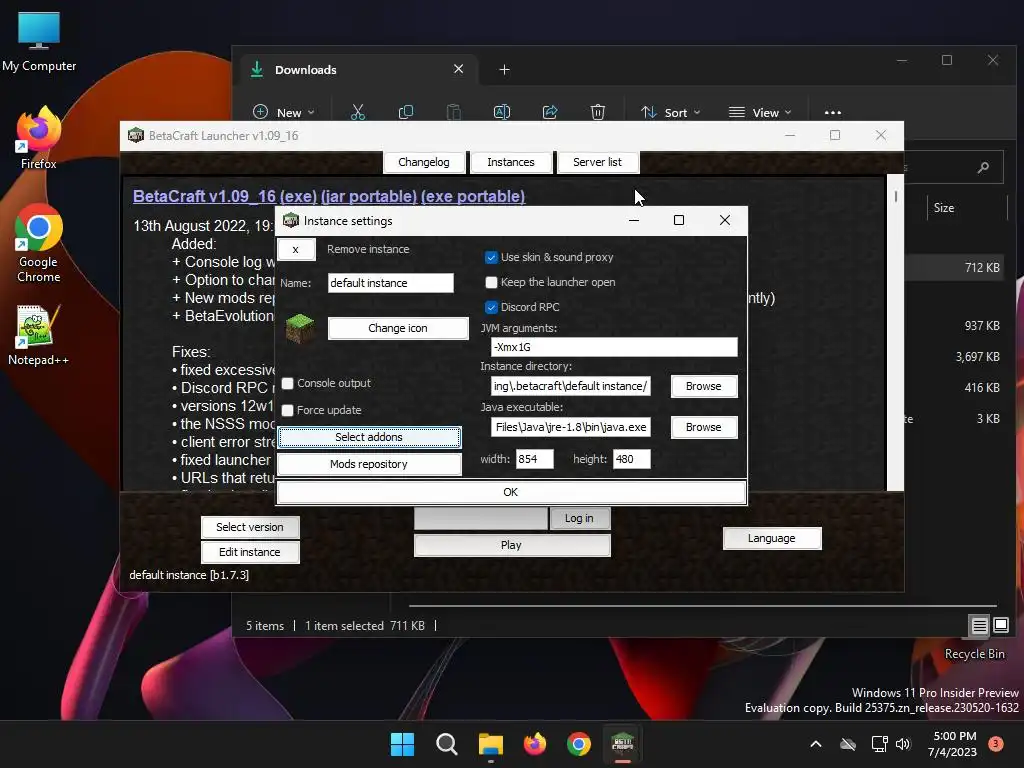Image resolution: width=1024 pixels, height=768 pixels.
Task: Open Notepad++ desktop shortcut
Action: [x=39, y=334]
